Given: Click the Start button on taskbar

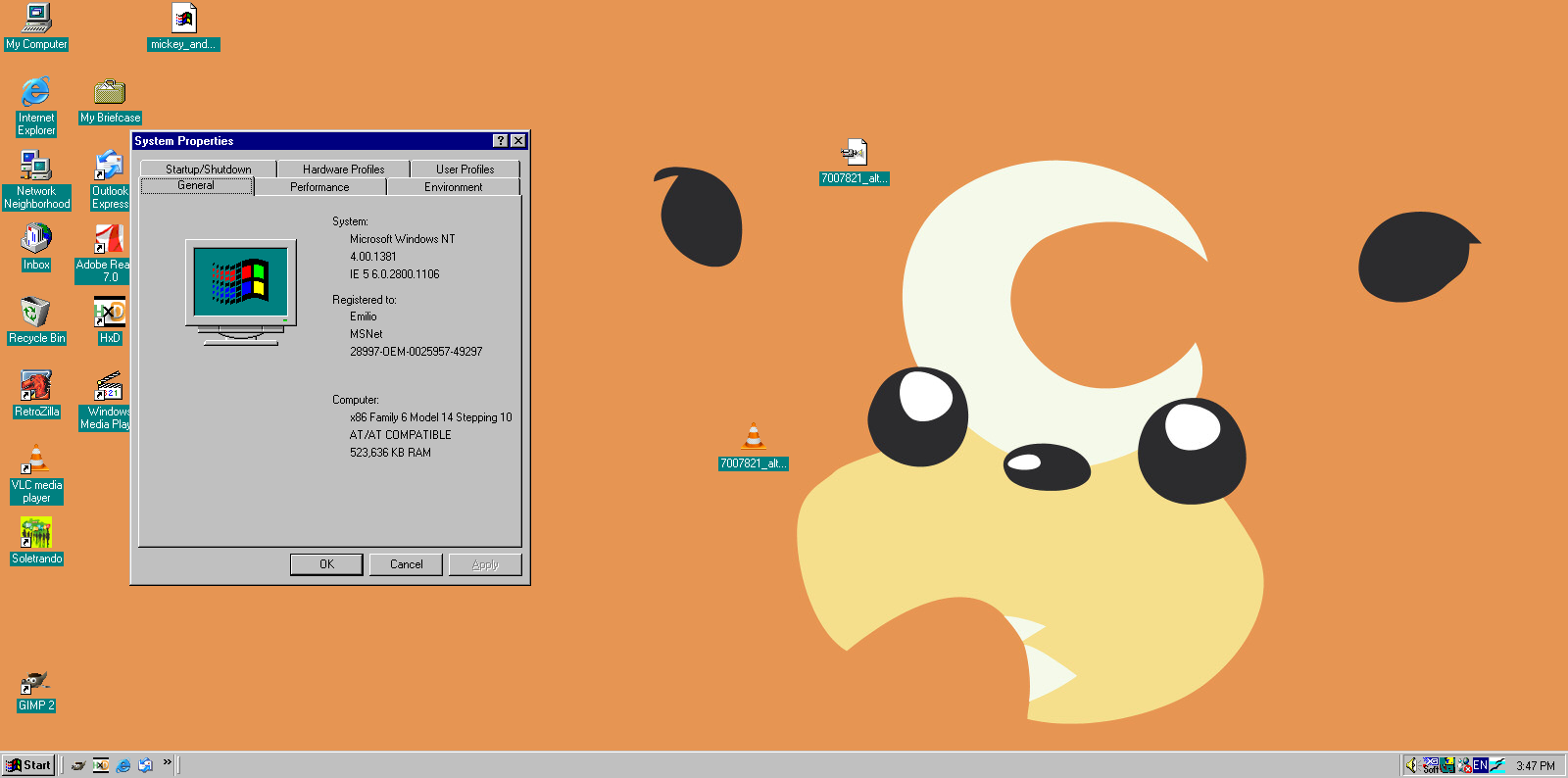Looking at the screenshot, I should click(x=28, y=765).
